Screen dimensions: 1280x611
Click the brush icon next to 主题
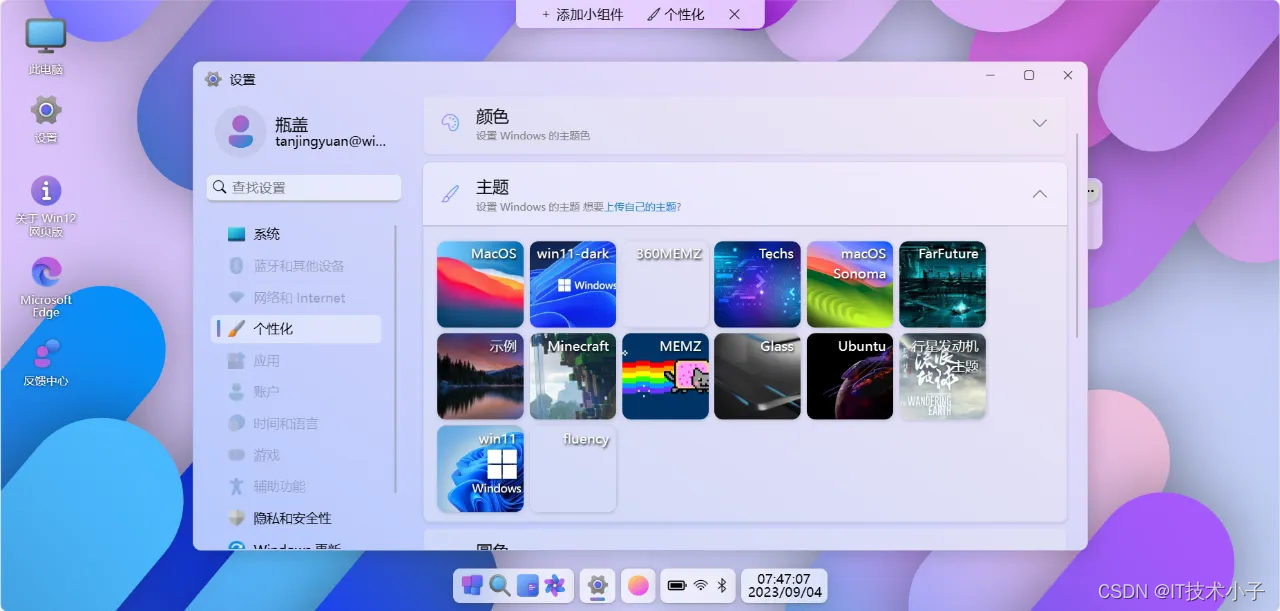[451, 193]
